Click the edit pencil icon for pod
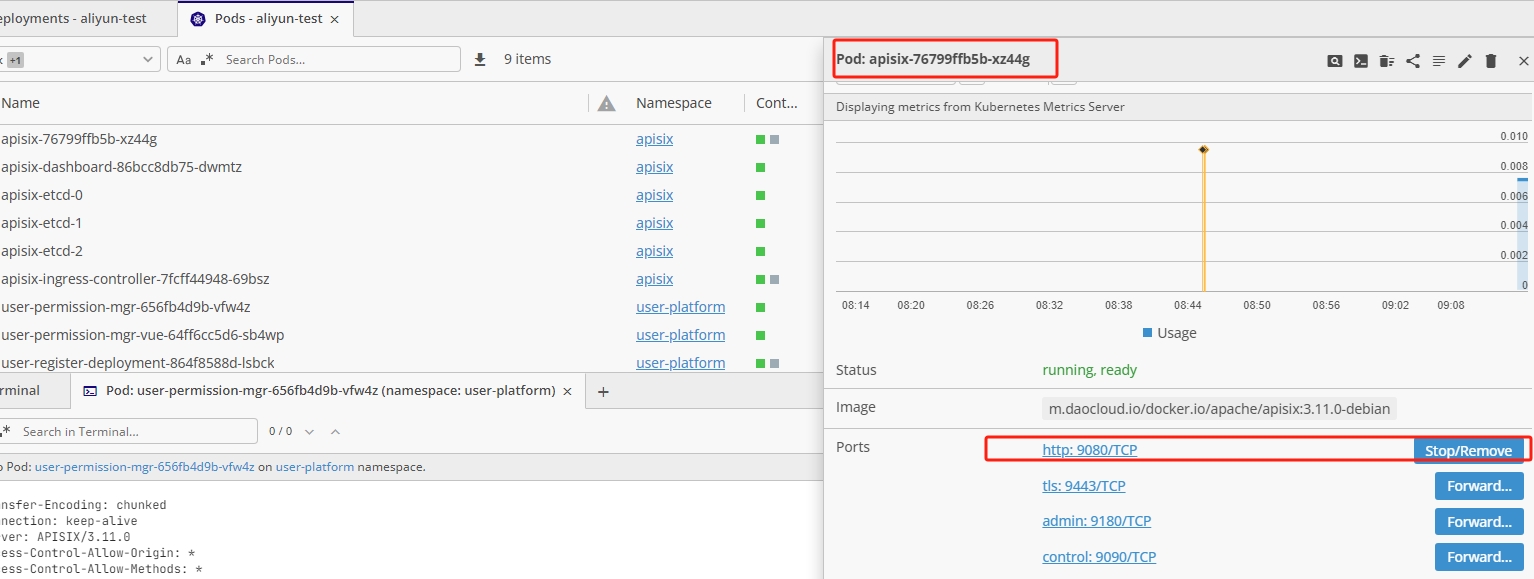Image resolution: width=1534 pixels, height=579 pixels. pos(1464,61)
